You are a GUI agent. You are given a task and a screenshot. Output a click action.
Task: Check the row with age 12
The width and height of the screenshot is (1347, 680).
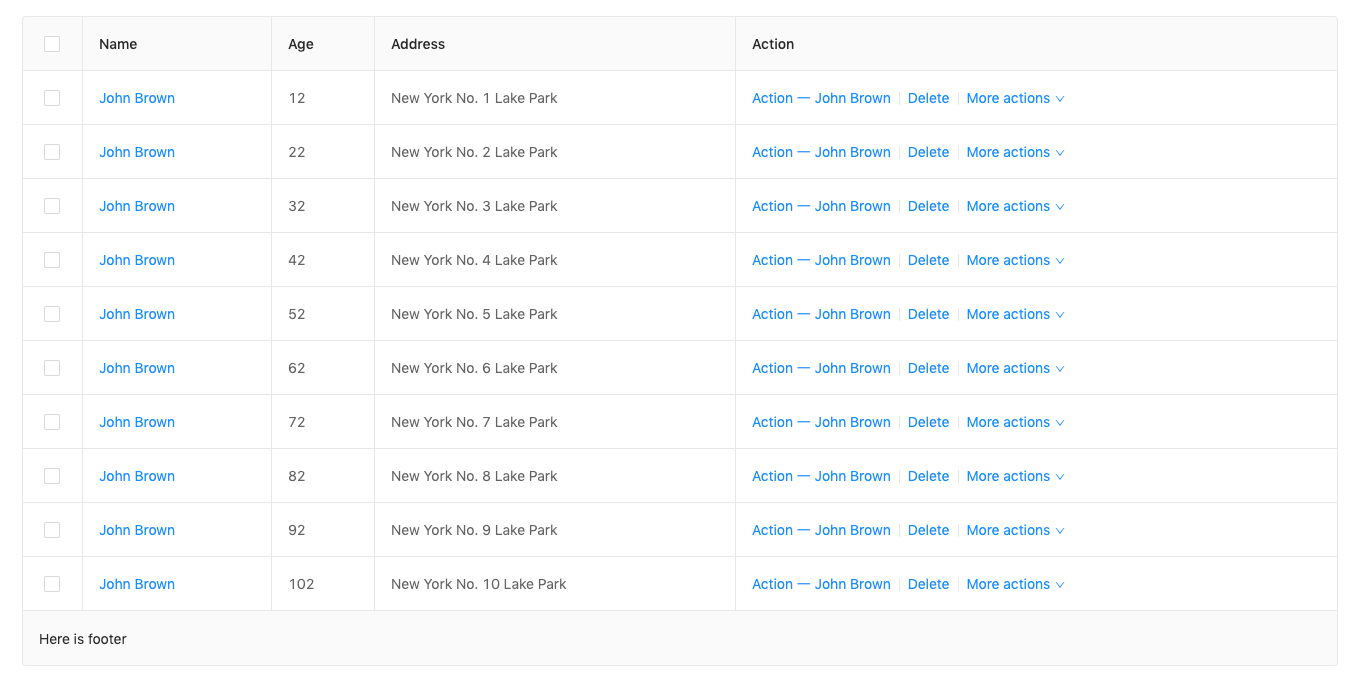pyautogui.click(x=52, y=98)
